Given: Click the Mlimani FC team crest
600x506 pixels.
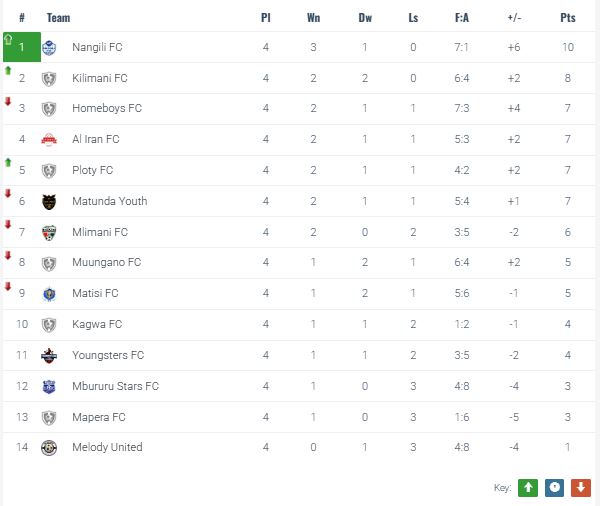Looking at the screenshot, I should pos(49,232).
